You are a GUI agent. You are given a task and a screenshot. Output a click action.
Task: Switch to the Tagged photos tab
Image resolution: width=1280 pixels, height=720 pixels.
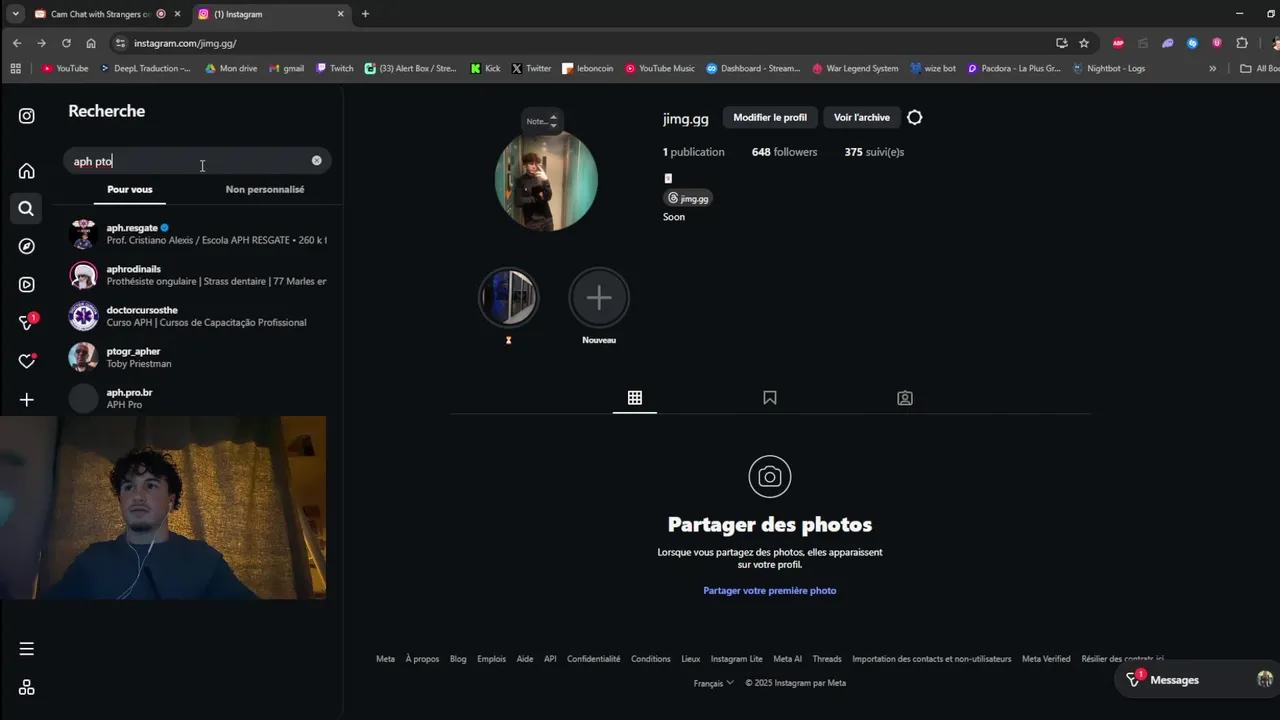point(905,398)
